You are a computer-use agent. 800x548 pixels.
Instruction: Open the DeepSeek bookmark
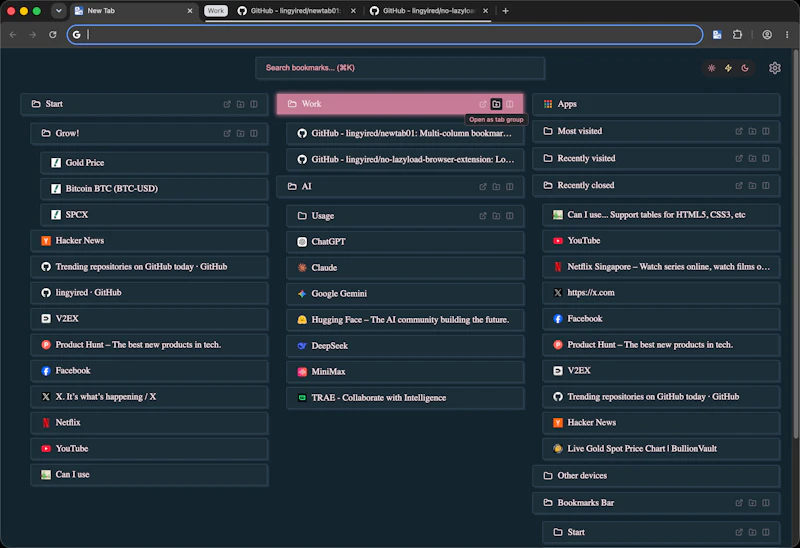pyautogui.click(x=405, y=346)
